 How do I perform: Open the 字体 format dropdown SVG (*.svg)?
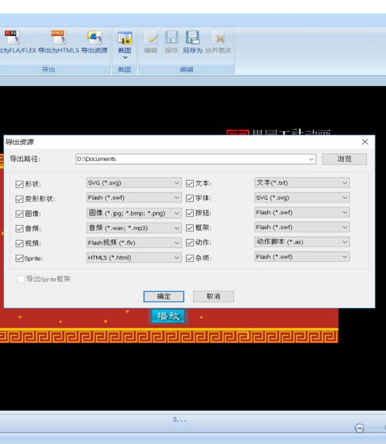coord(302,198)
